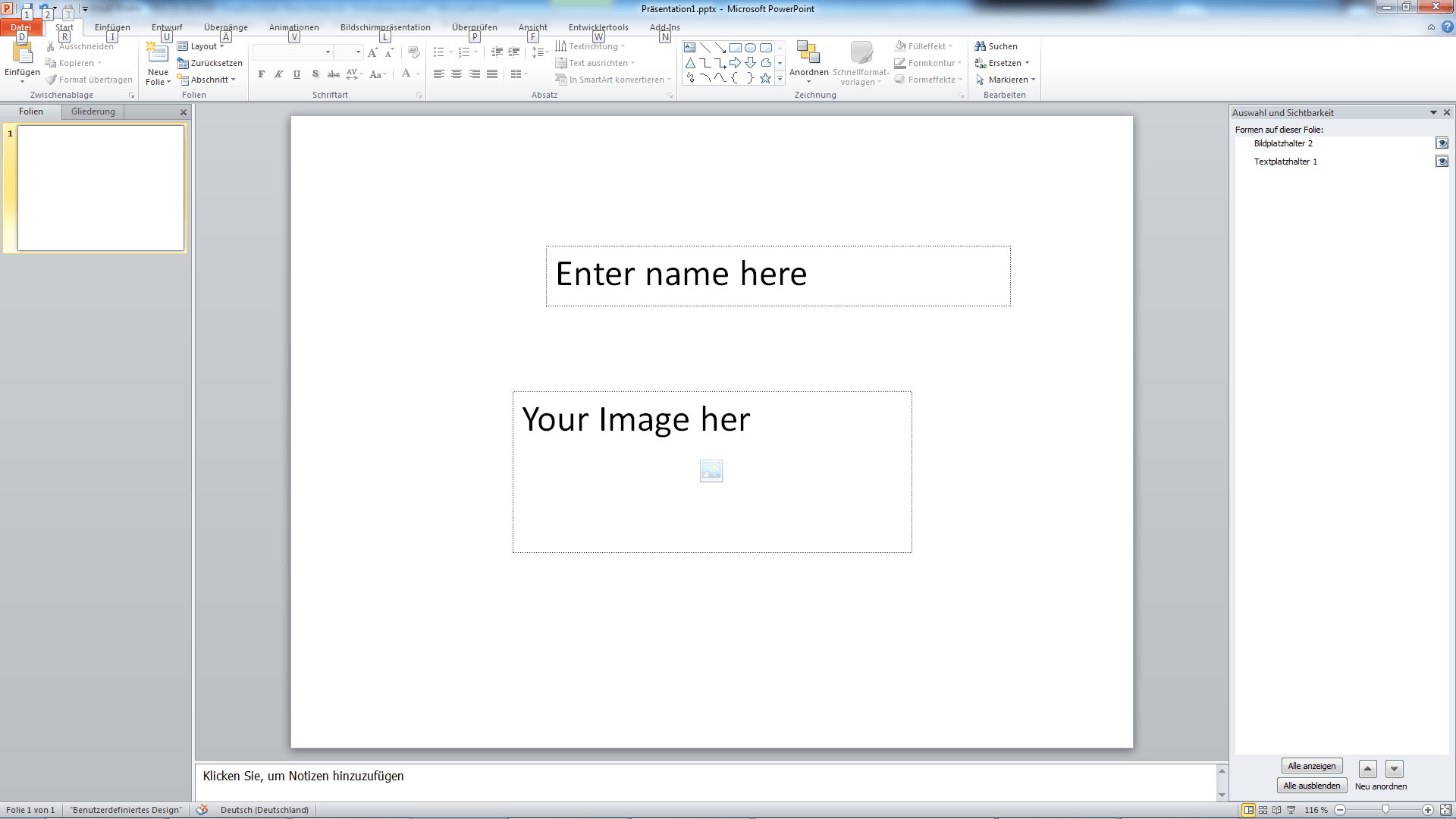Start slideshow from status bar icon
Viewport: 1456px width, 819px height.
point(1291,810)
